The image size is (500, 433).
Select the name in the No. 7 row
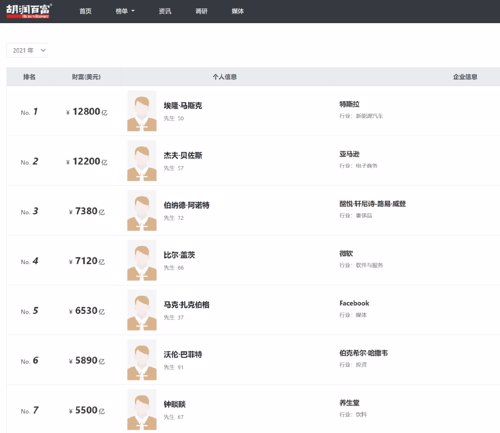[174, 404]
